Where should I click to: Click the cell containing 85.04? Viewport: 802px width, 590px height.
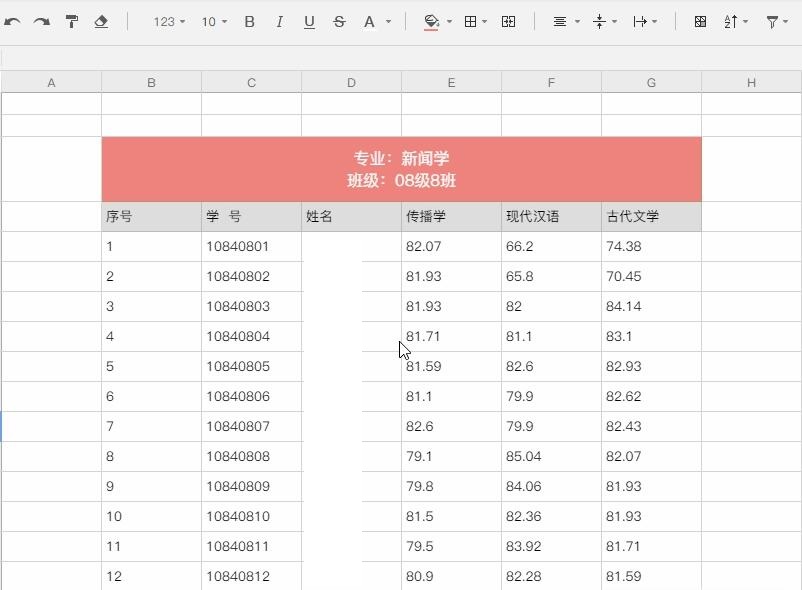point(551,456)
